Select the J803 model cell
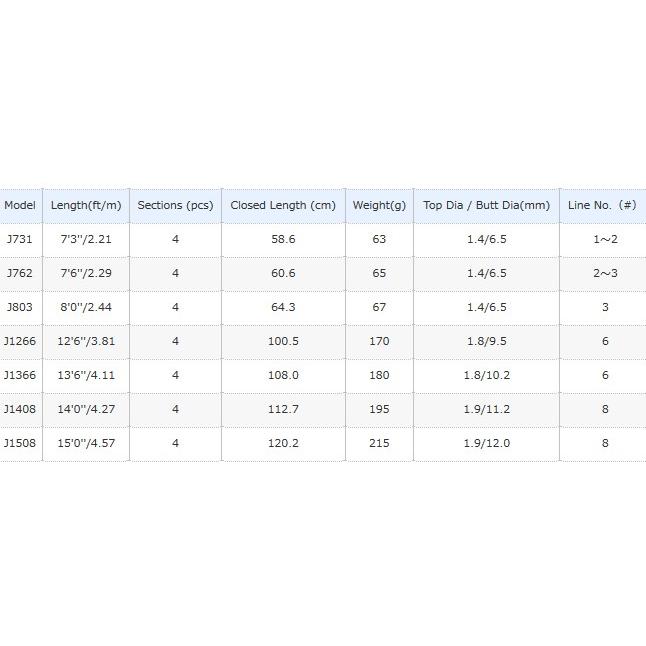Image resolution: width=646 pixels, height=646 pixels. (19, 308)
